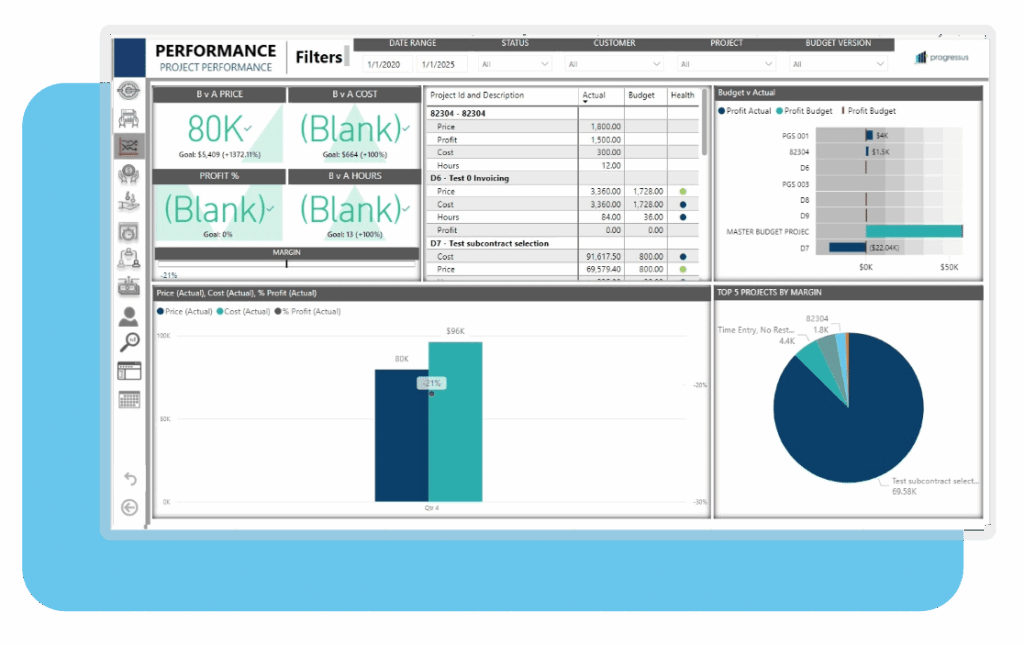Click the magnifier search icon in the sidebar

coord(129,342)
